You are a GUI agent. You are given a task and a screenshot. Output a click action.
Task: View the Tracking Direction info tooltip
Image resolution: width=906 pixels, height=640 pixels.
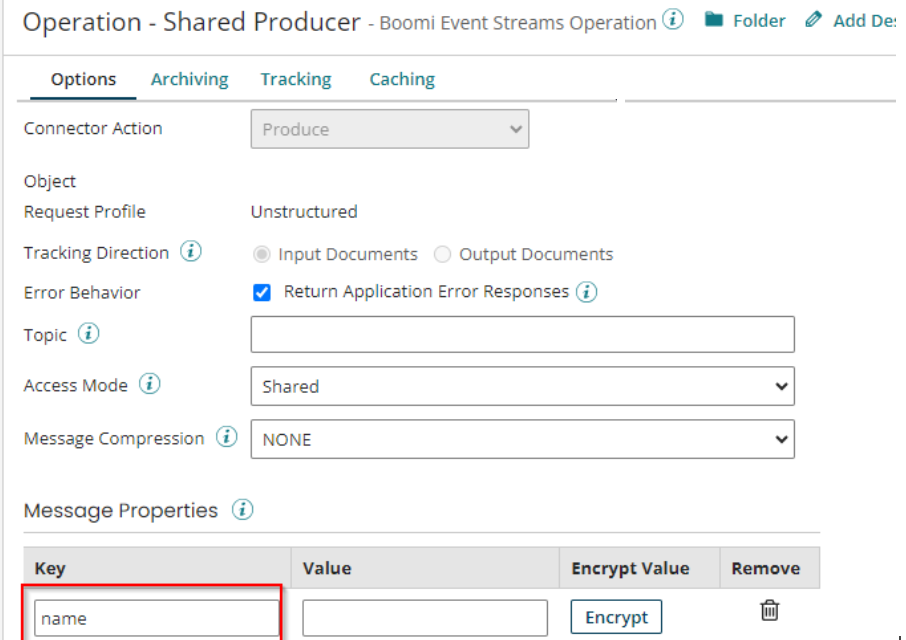click(x=190, y=252)
